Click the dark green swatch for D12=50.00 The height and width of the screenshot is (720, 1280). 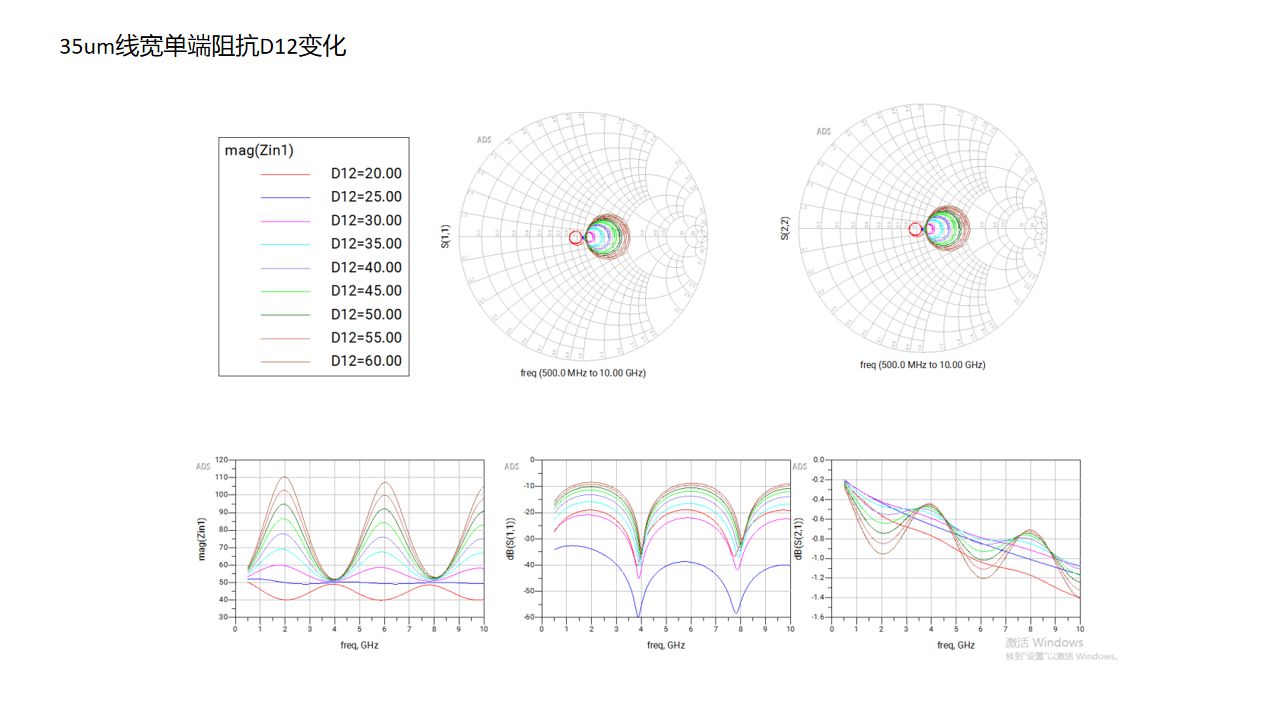[285, 315]
